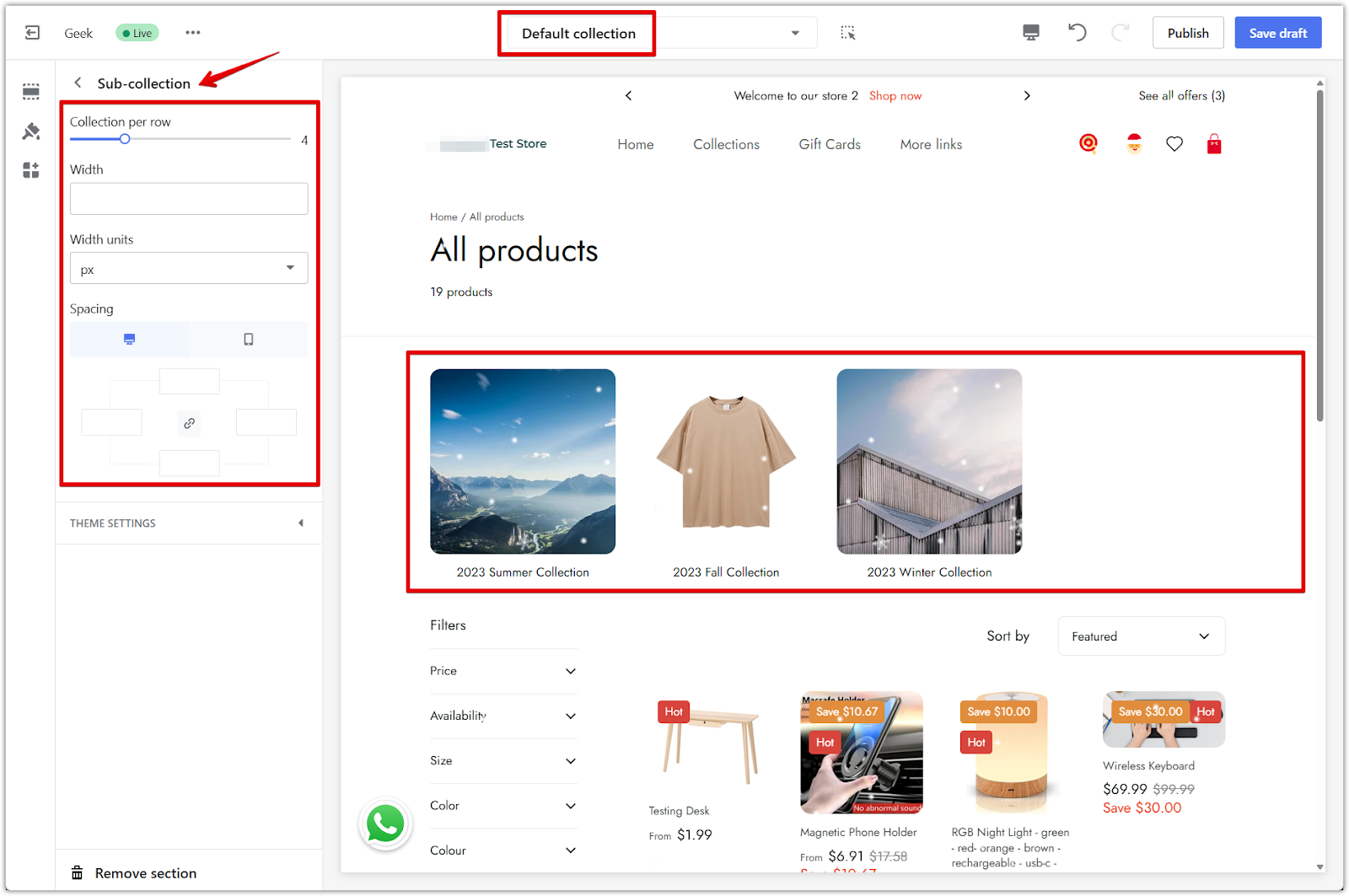Open the Home menu link
The height and width of the screenshot is (896, 1349).
[636, 144]
